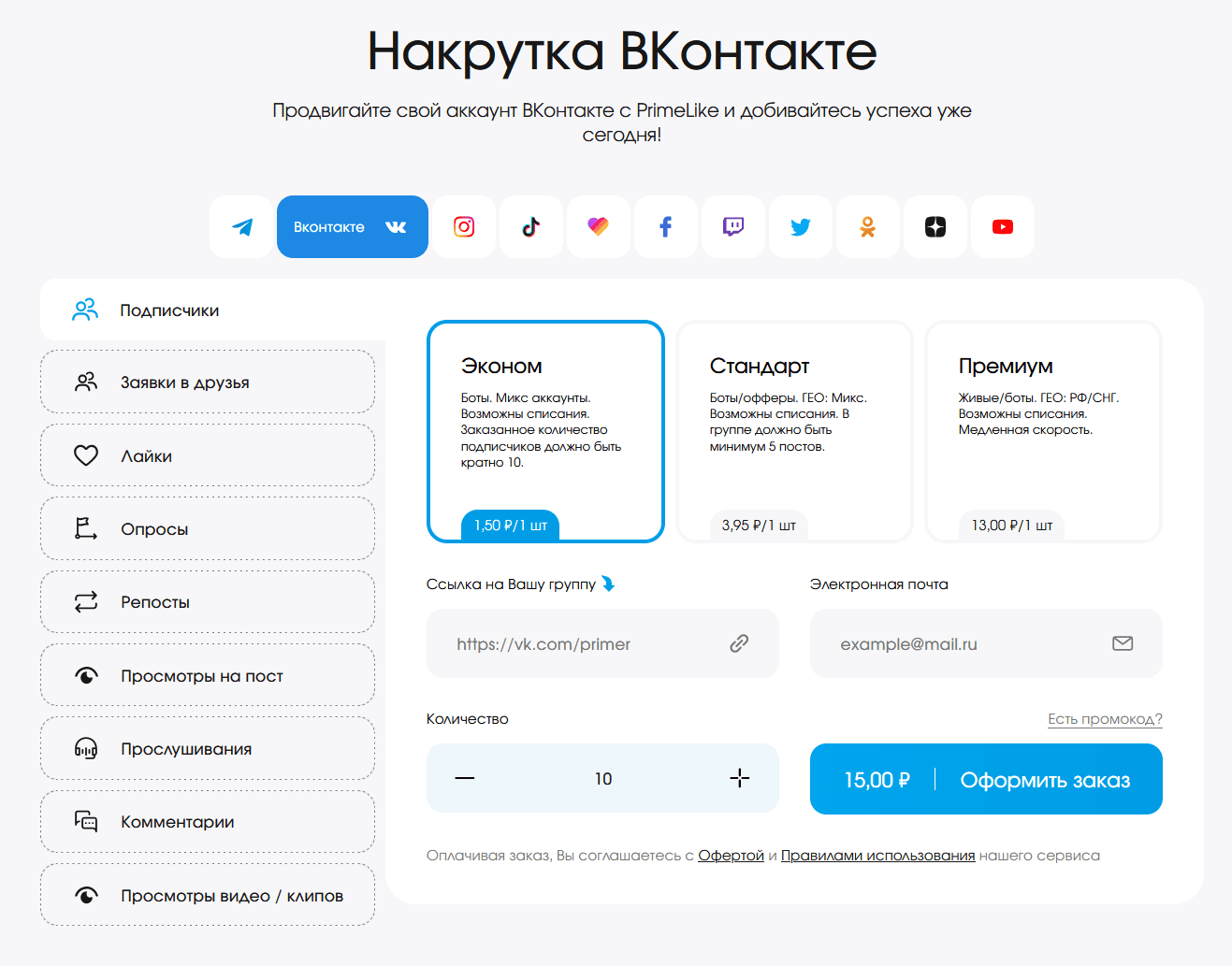Select the Вконтакте tab
This screenshot has height=966, width=1232.
[x=353, y=226]
